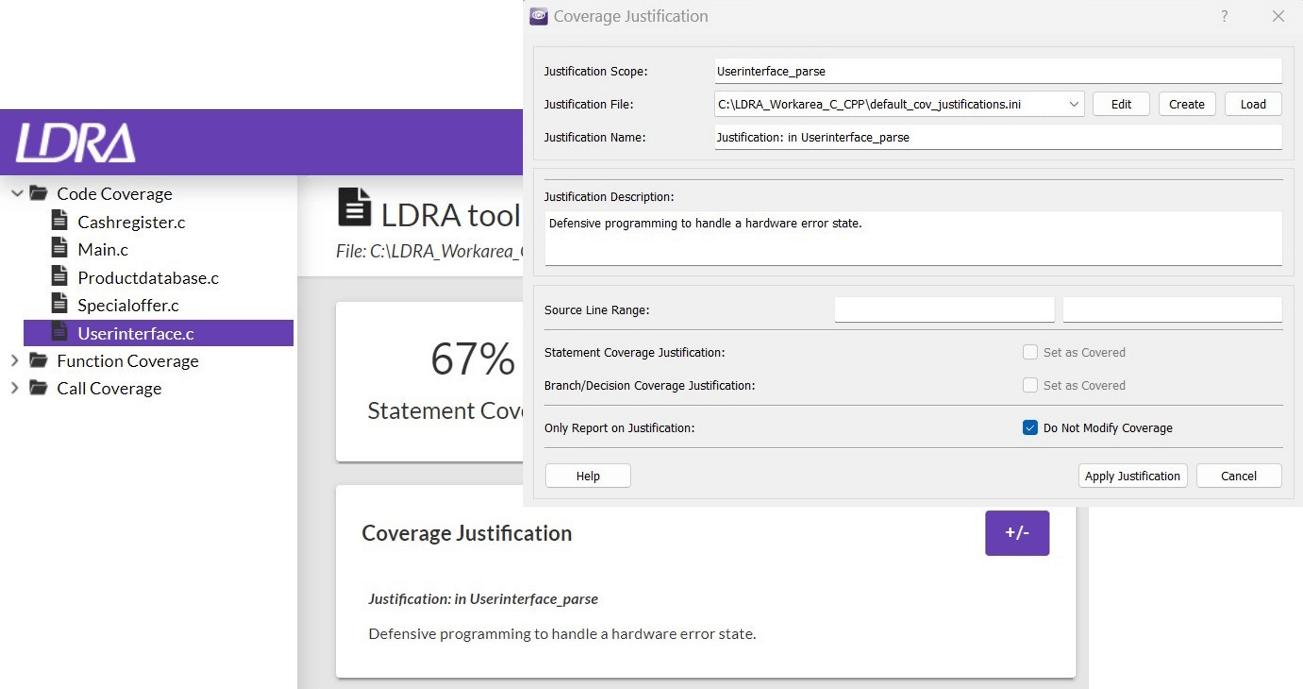Click the Function Coverage folder icon
This screenshot has height=689, width=1303.
pyautogui.click(x=39, y=360)
